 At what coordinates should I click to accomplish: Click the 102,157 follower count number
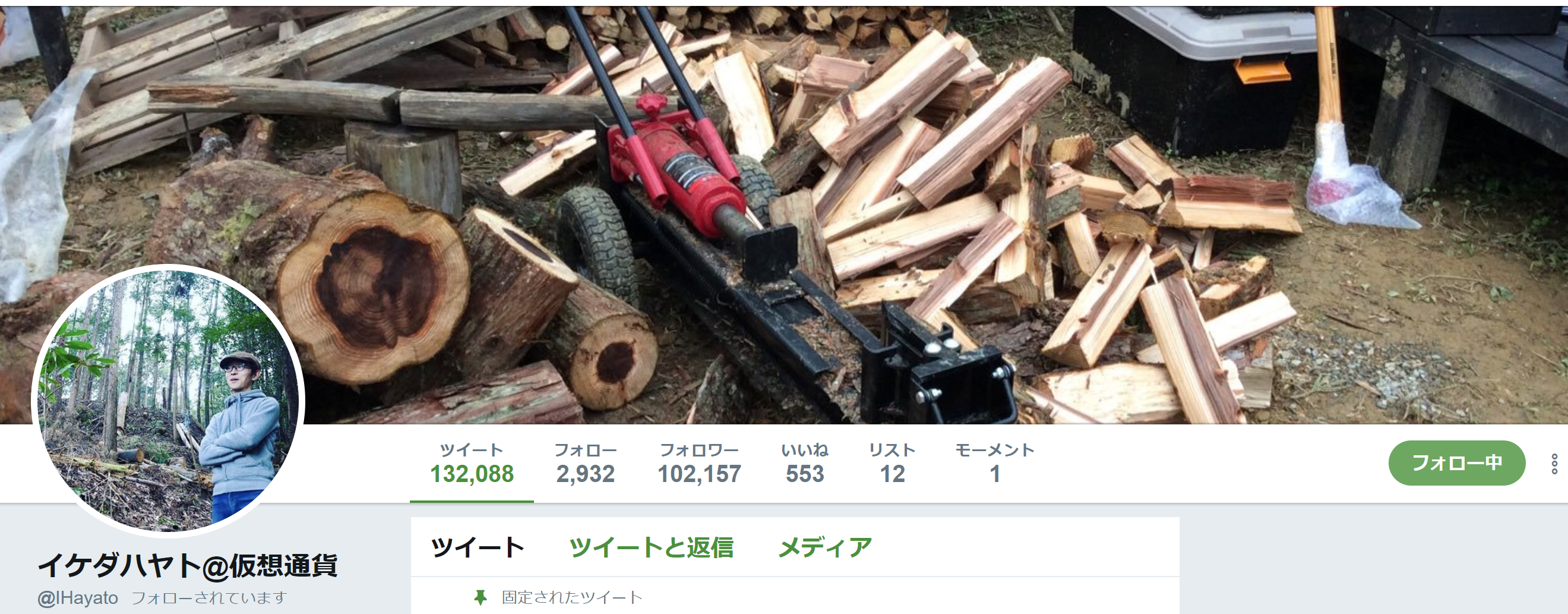[x=700, y=474]
